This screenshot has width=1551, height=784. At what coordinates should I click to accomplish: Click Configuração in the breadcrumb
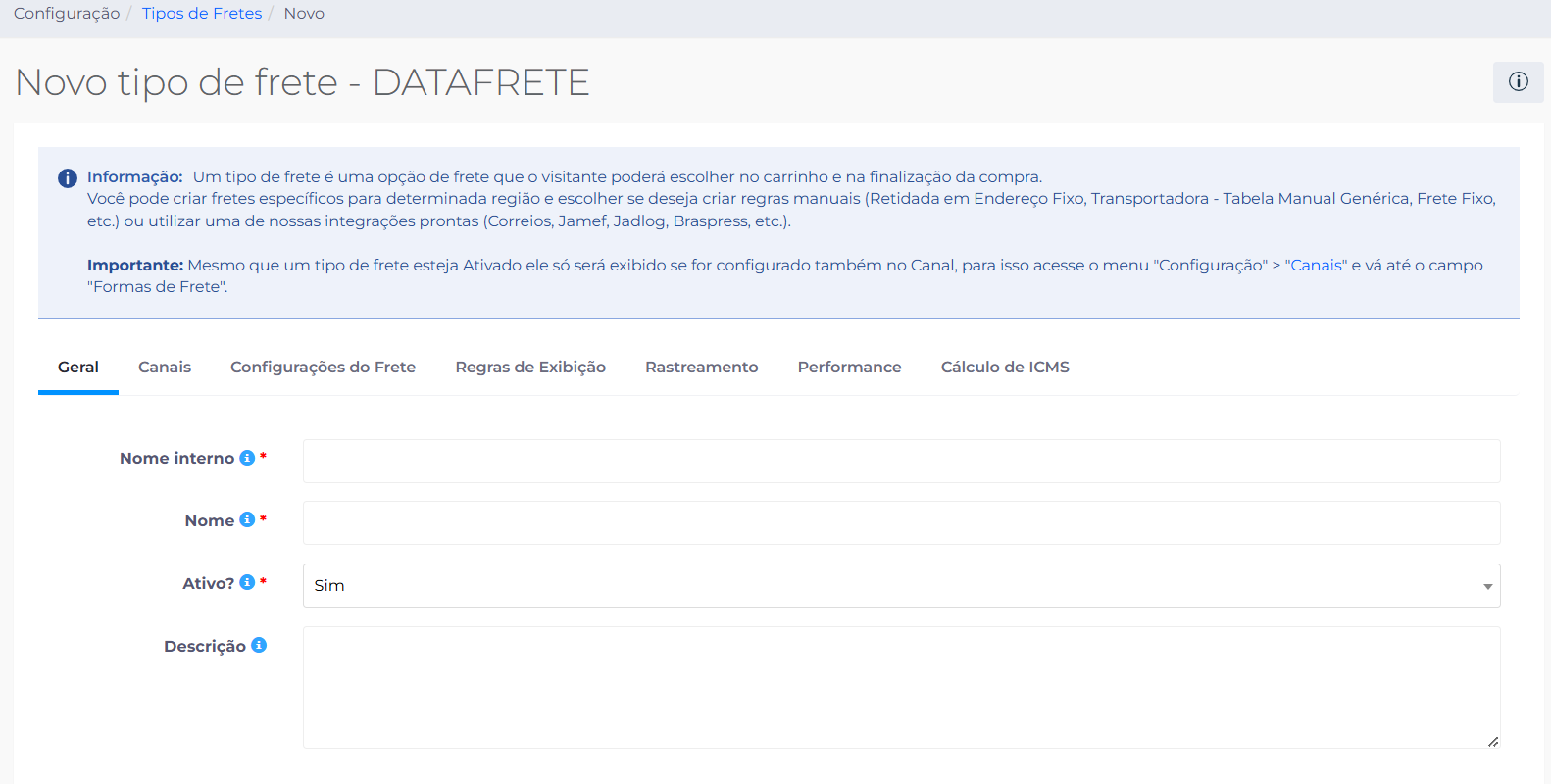tap(67, 14)
